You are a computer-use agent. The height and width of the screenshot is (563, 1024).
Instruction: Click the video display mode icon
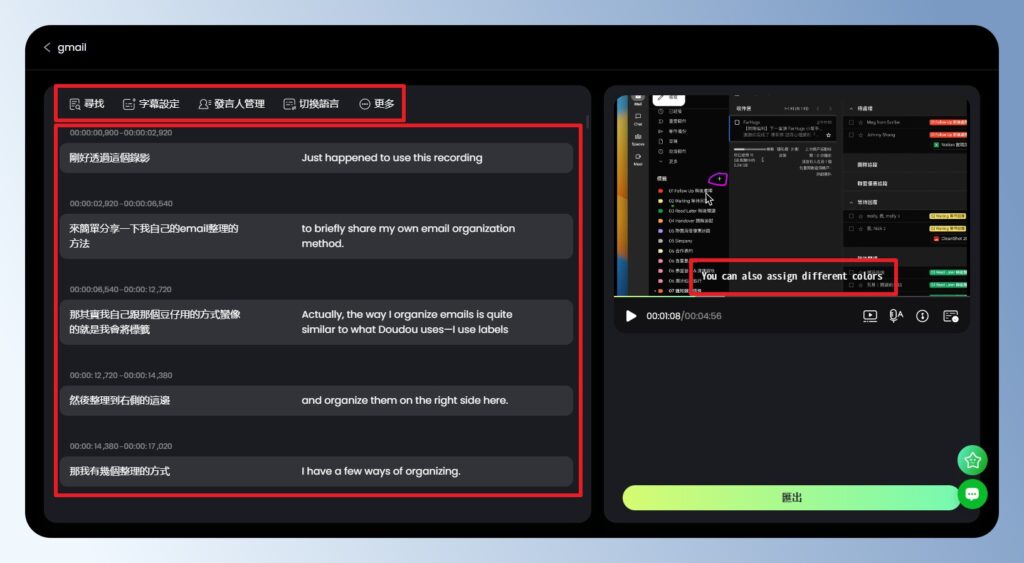click(870, 316)
